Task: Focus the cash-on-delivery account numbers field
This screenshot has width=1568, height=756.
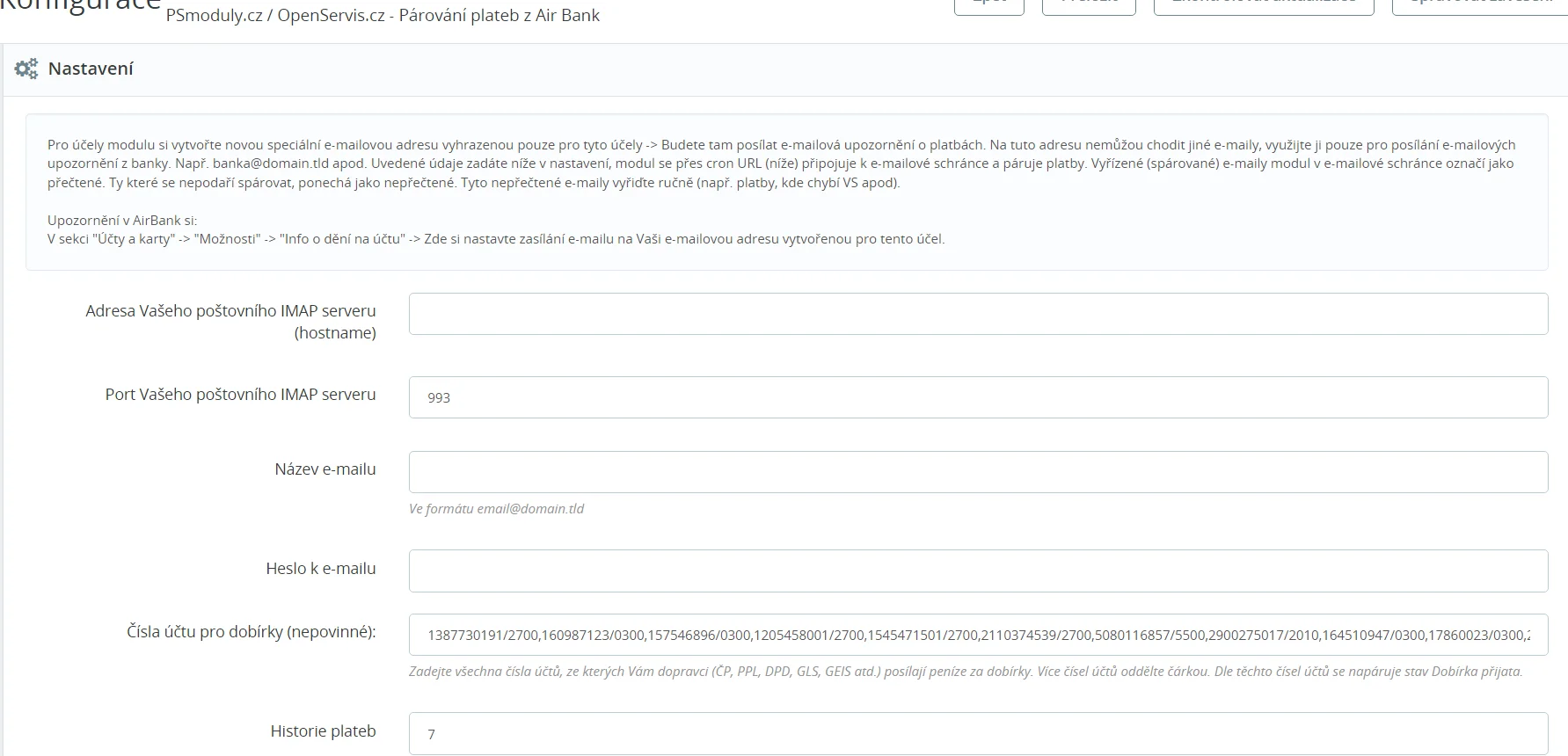Action: 977,635
